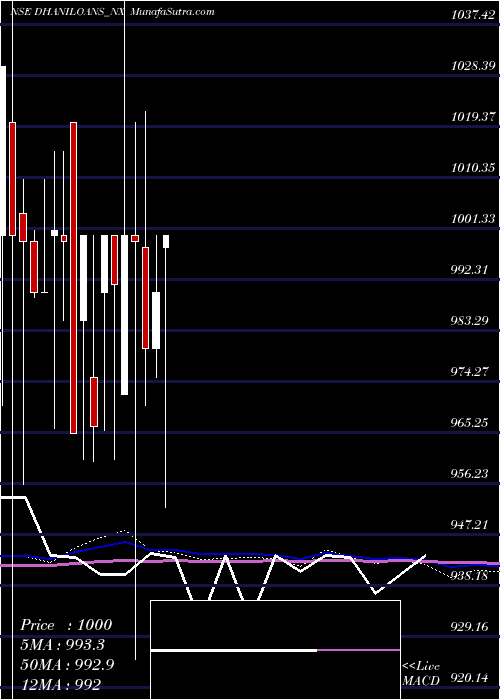Click the 12MA : 992 readout
This screenshot has width=500, height=700.
[60, 684]
